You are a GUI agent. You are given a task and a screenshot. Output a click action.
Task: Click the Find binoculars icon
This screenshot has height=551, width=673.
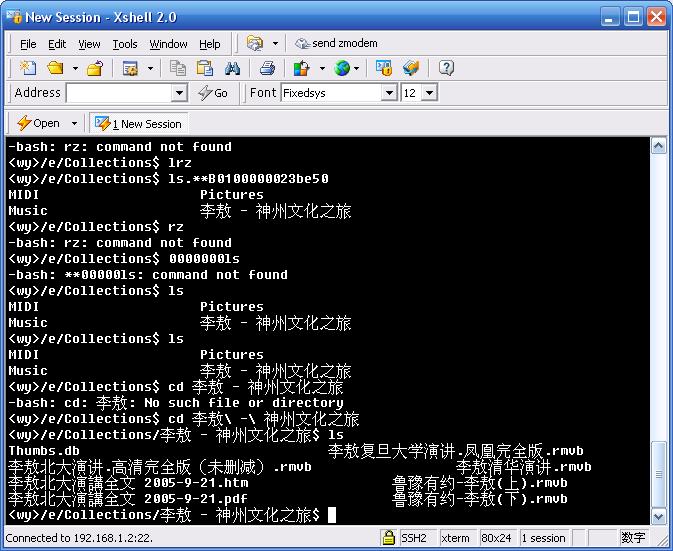click(232, 68)
